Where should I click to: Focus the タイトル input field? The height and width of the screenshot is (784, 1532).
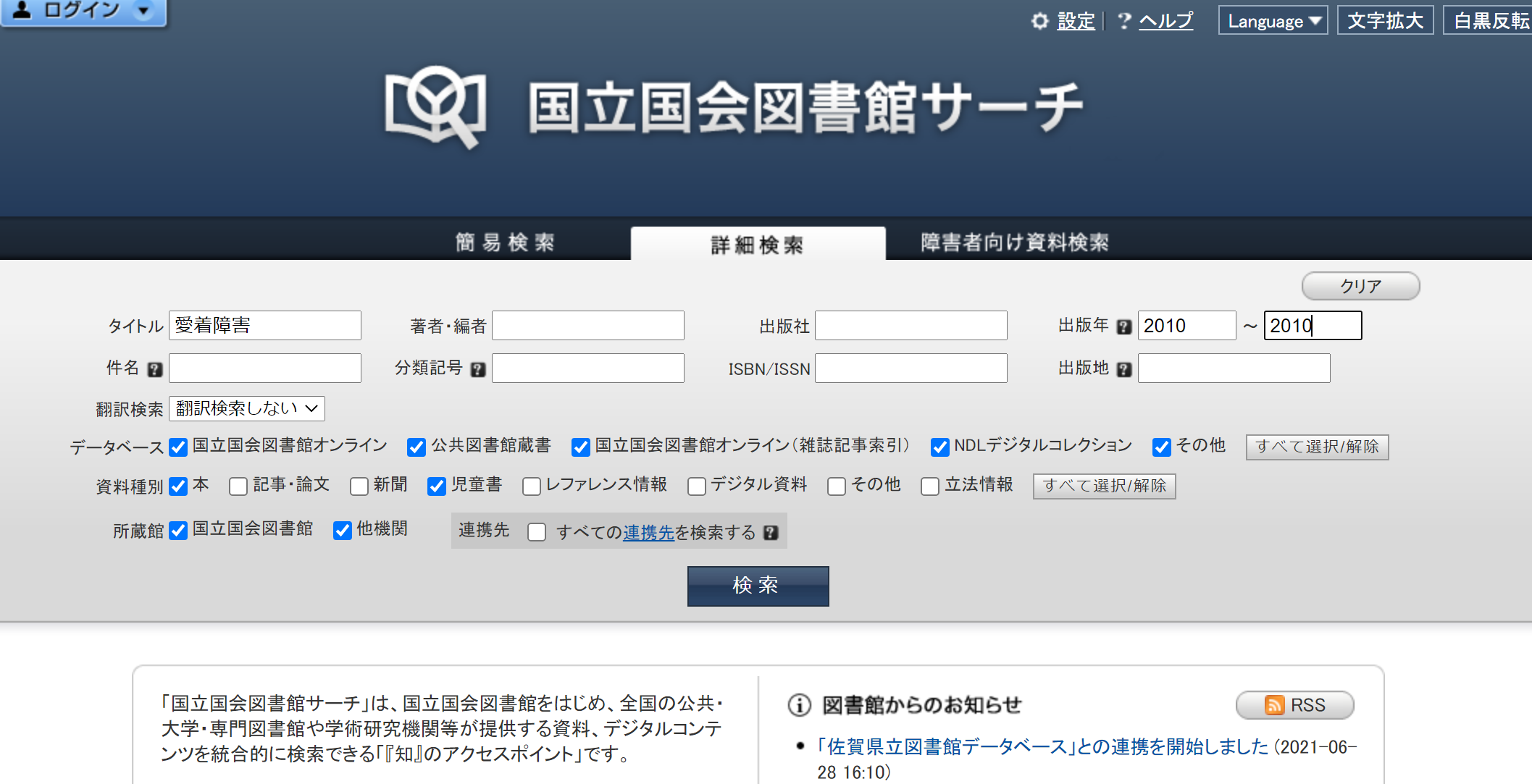pyautogui.click(x=265, y=326)
